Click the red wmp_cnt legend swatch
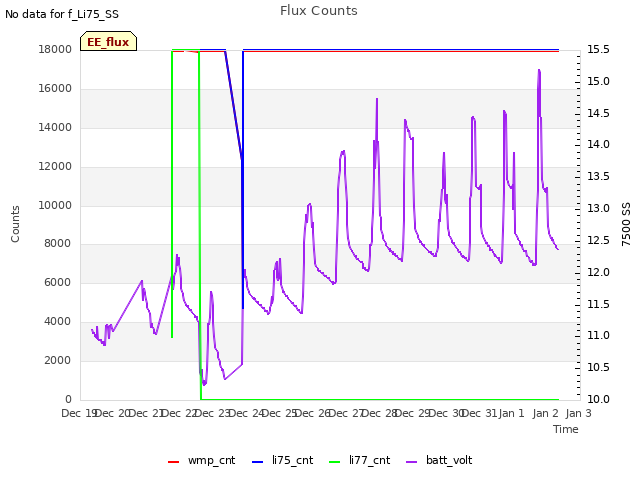640x480 pixels. [x=173, y=462]
